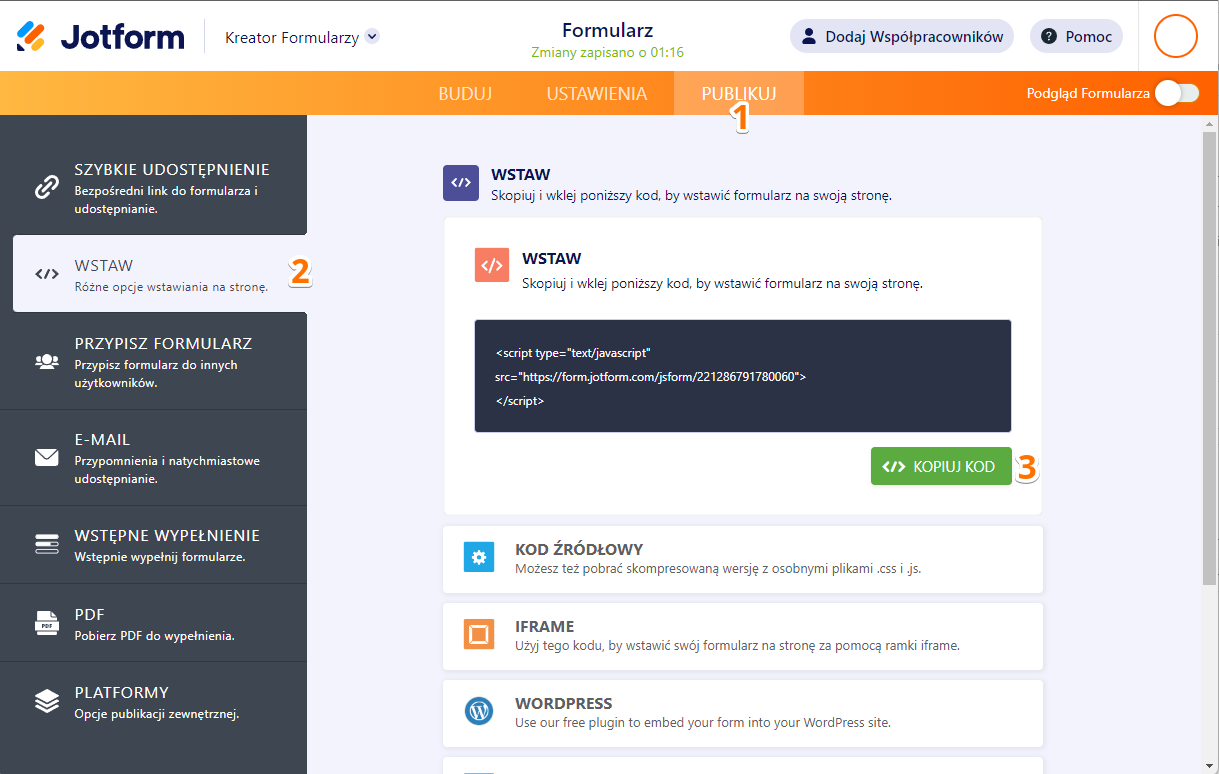The width and height of the screenshot is (1219, 774).
Task: Click the link chain icon in sidebar
Action: (47, 187)
